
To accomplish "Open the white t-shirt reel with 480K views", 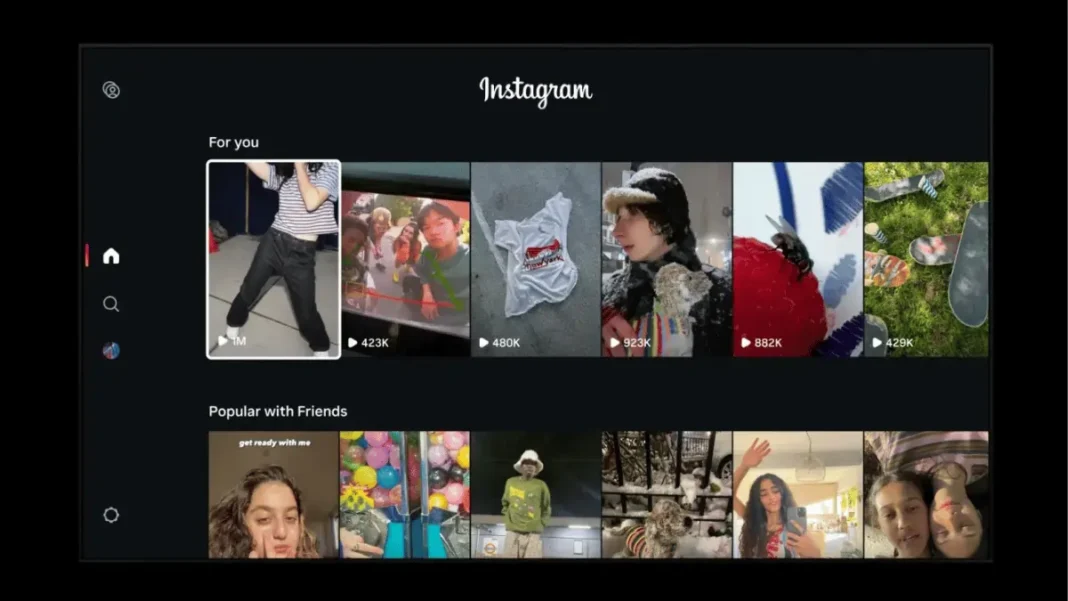I will point(535,258).
